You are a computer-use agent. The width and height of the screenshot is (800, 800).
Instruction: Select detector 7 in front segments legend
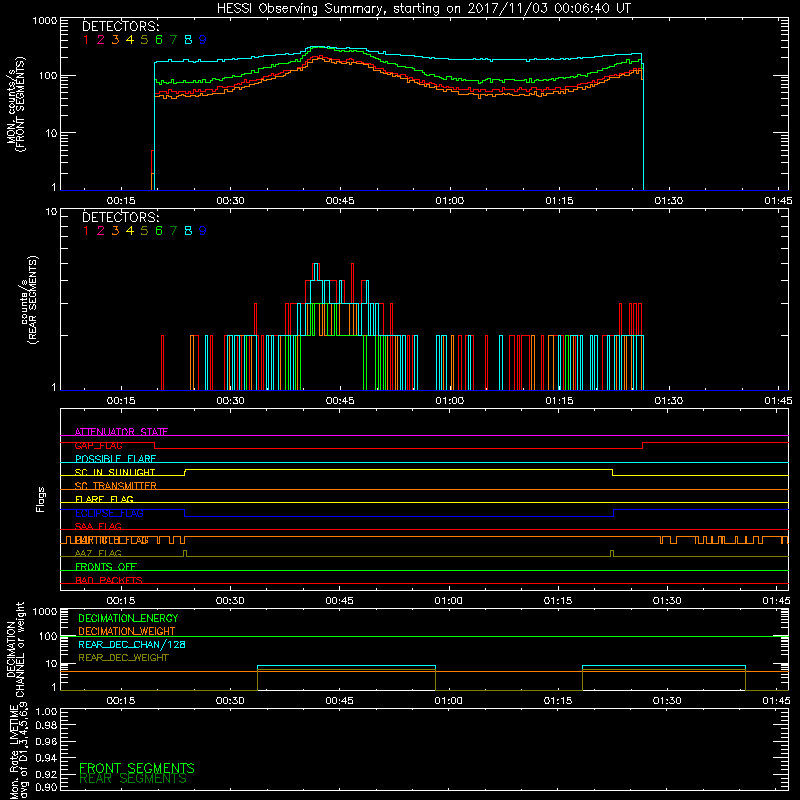click(173, 40)
